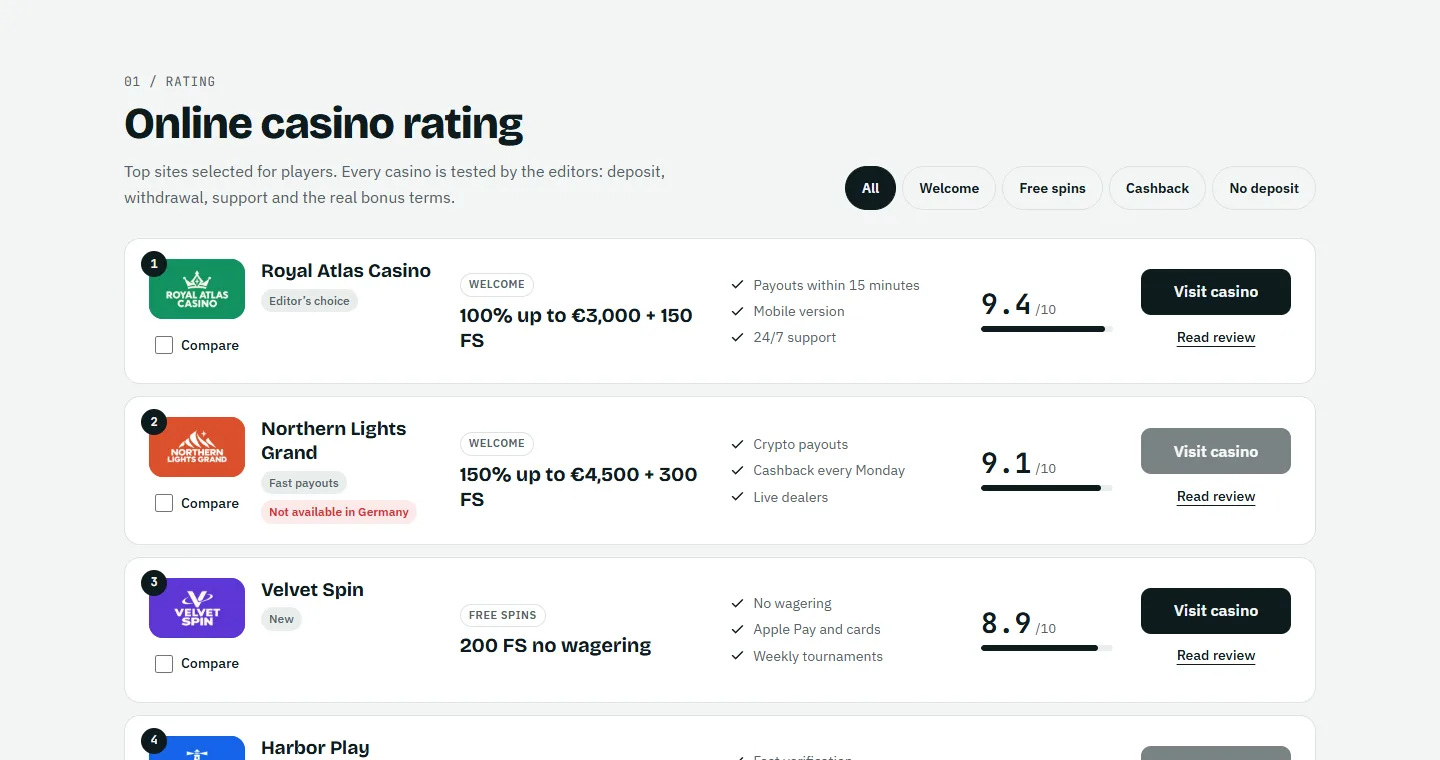1440x760 pixels.
Task: Click 100% up to €3,000 + 150 FS offer
Action: pyautogui.click(x=576, y=328)
